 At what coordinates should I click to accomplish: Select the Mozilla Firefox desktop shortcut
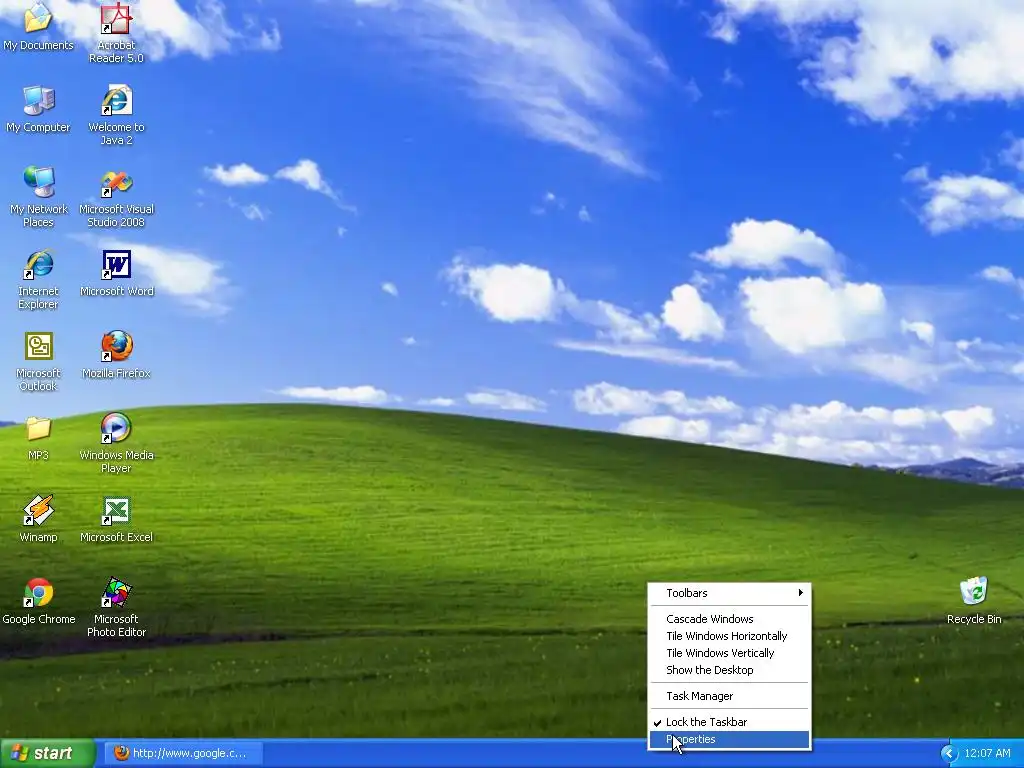pyautogui.click(x=116, y=356)
